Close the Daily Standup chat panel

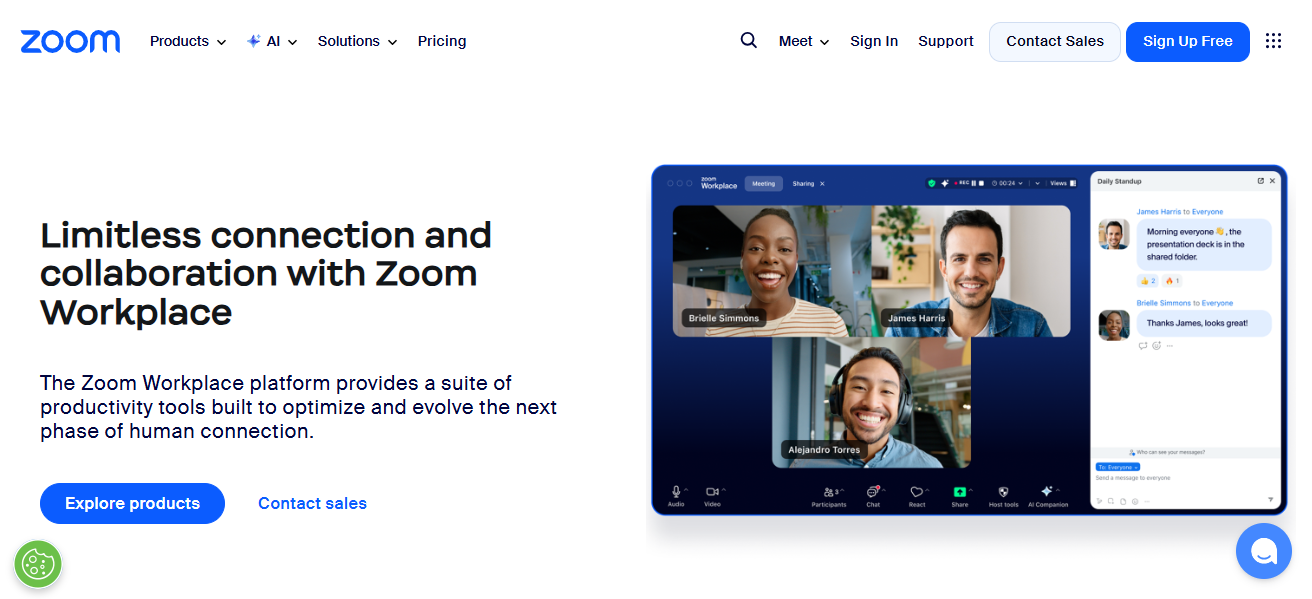pyautogui.click(x=1272, y=181)
